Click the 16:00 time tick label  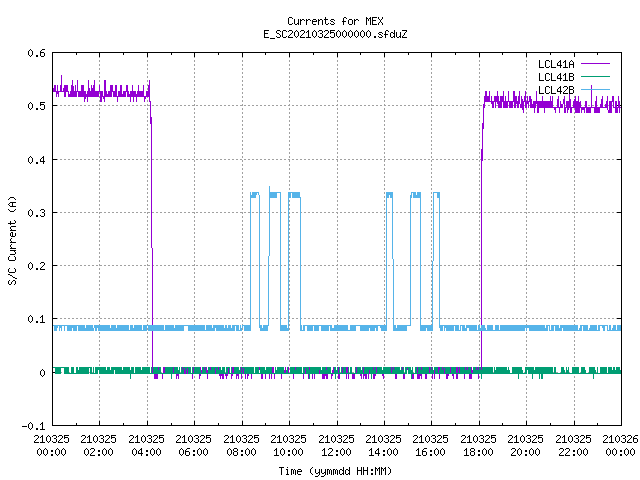(430, 452)
